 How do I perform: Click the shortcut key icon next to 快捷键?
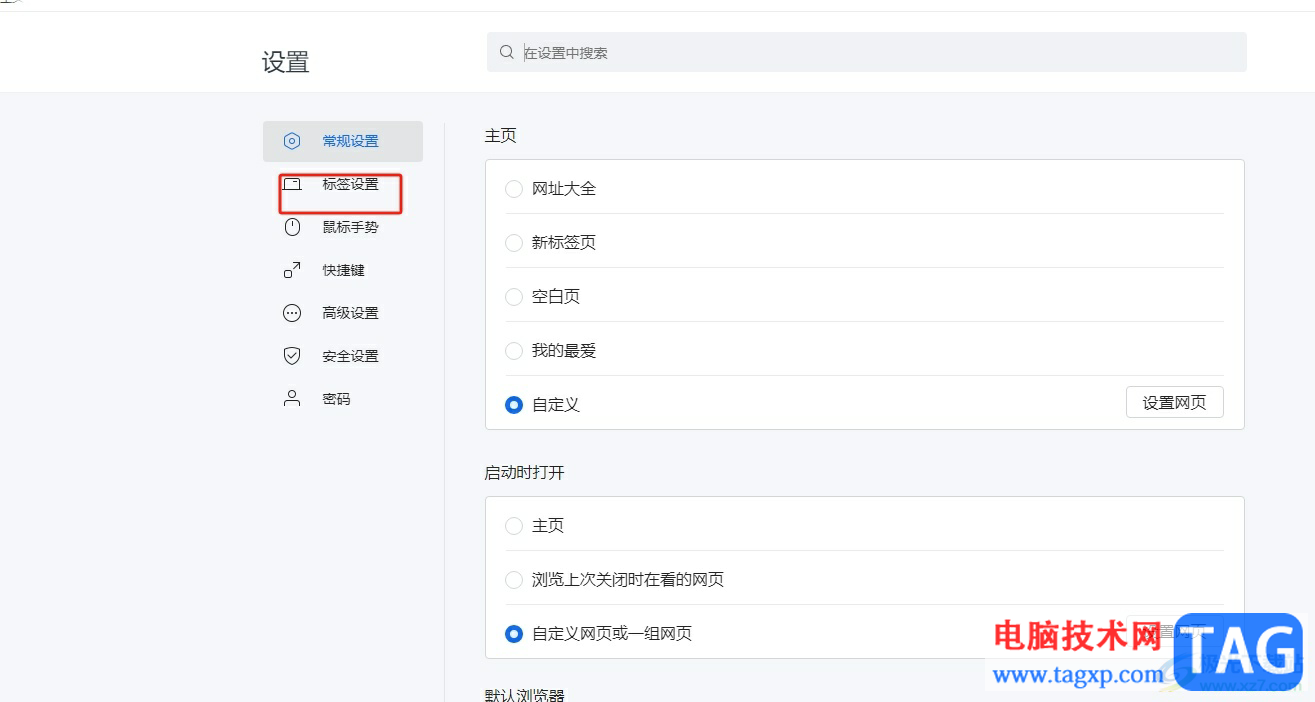(291, 270)
